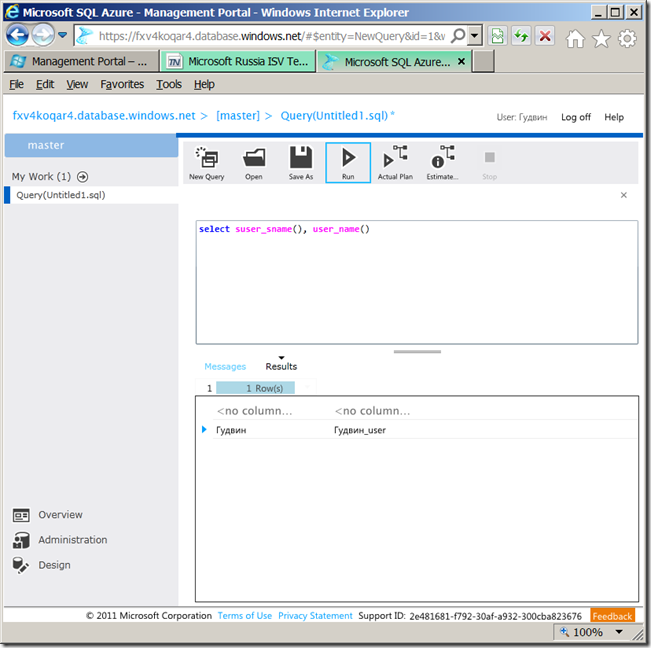
Task: Close the Microsoft SQL Azure tab
Action: coord(461,61)
